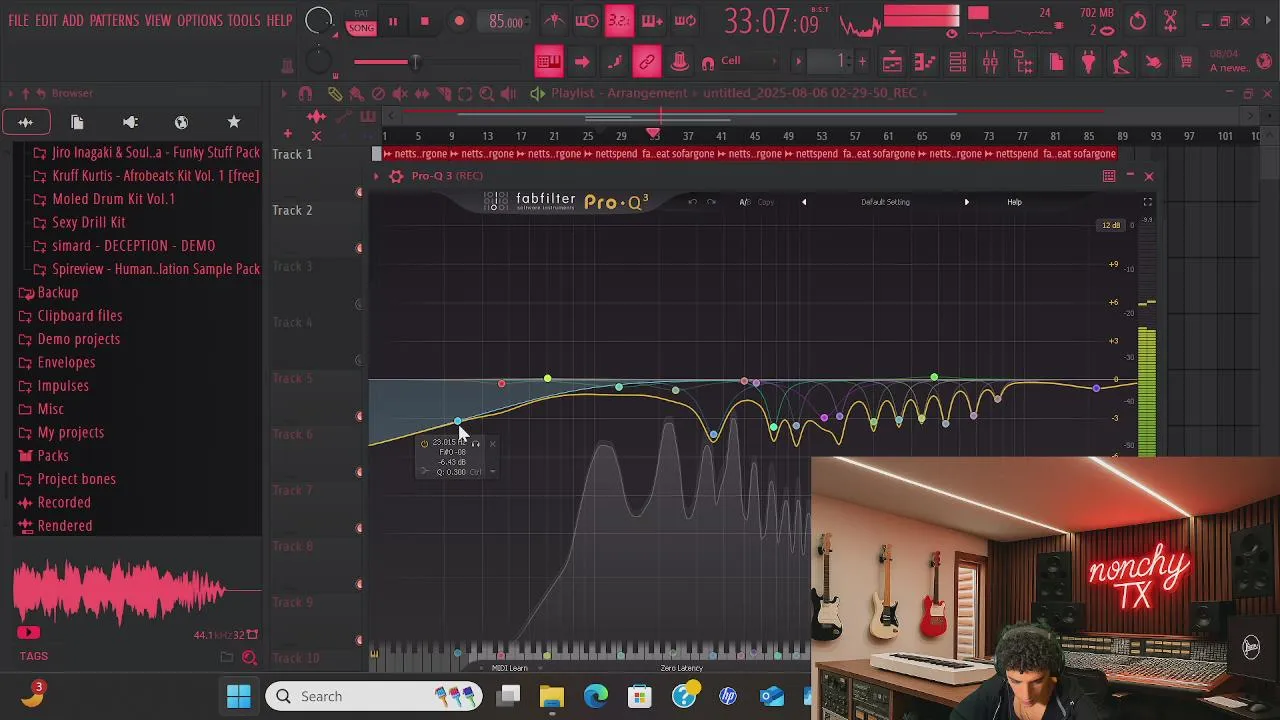Screen dimensions: 1280x720
Task: Select the playlist Slice tool
Action: [x=443, y=93]
